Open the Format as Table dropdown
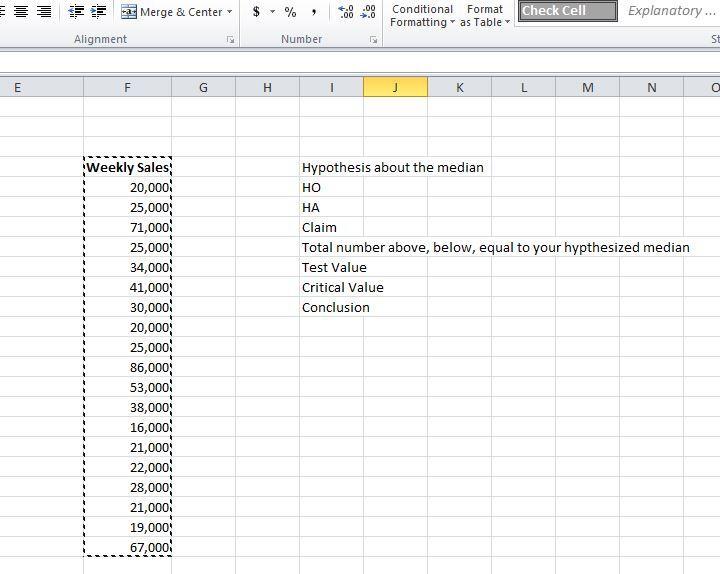This screenshot has width=720, height=574. pyautogui.click(x=485, y=16)
